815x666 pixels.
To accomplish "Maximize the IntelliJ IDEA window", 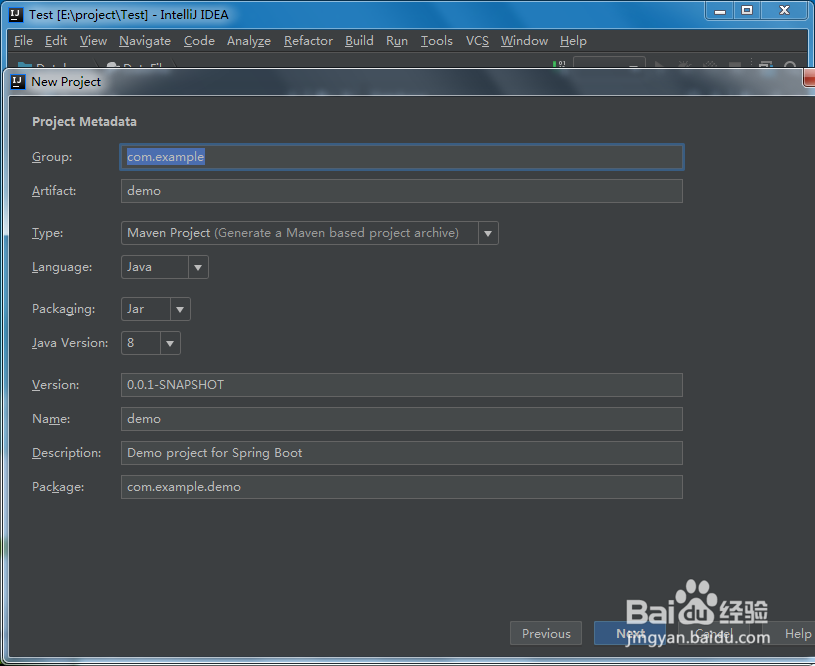I will coord(747,11).
